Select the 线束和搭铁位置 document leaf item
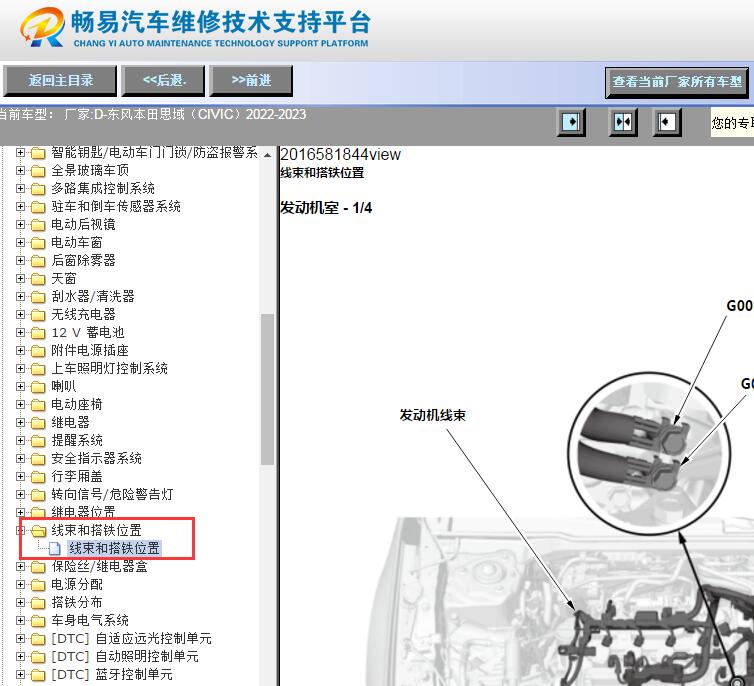 [x=114, y=549]
